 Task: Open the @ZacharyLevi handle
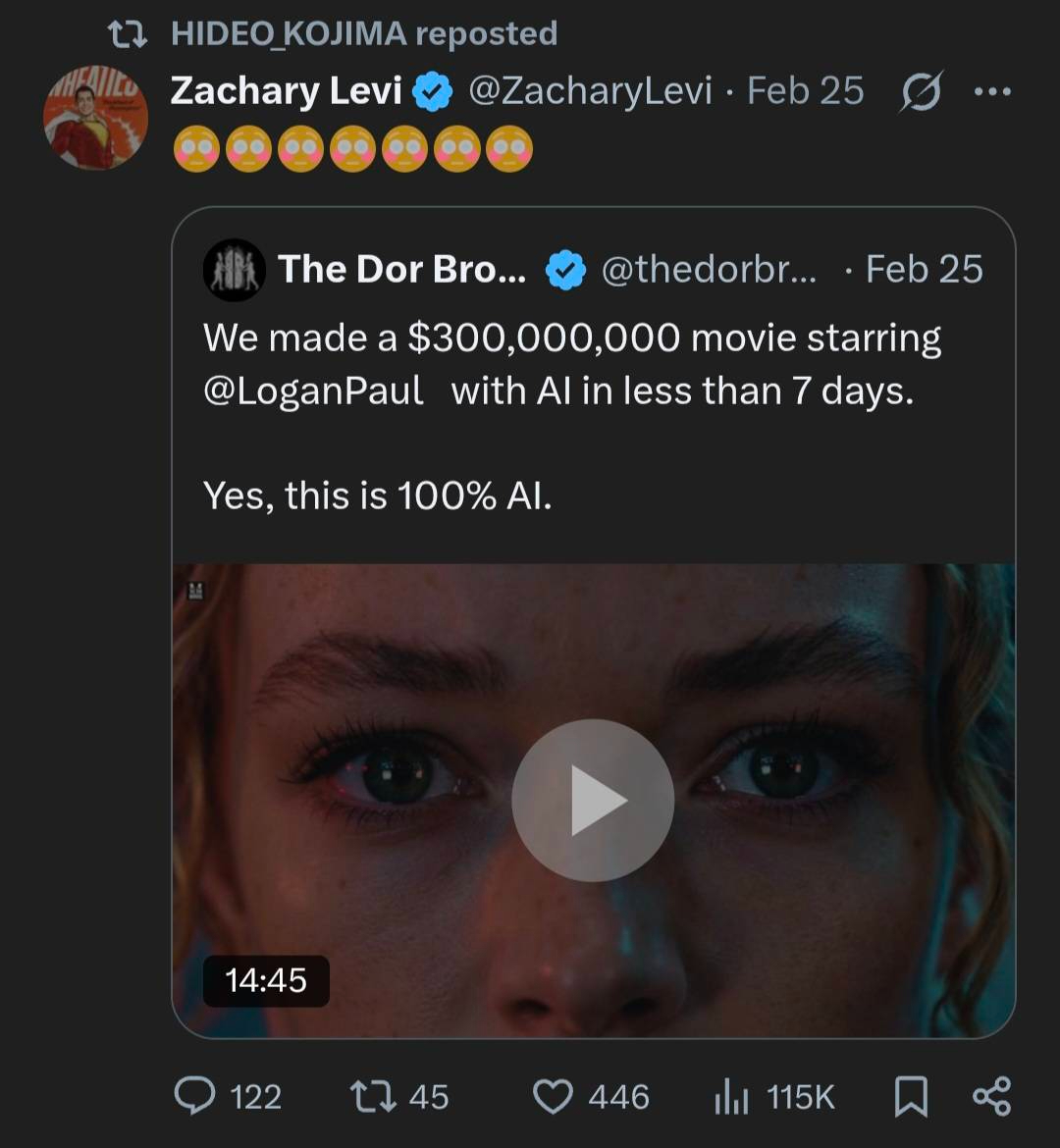tap(590, 91)
